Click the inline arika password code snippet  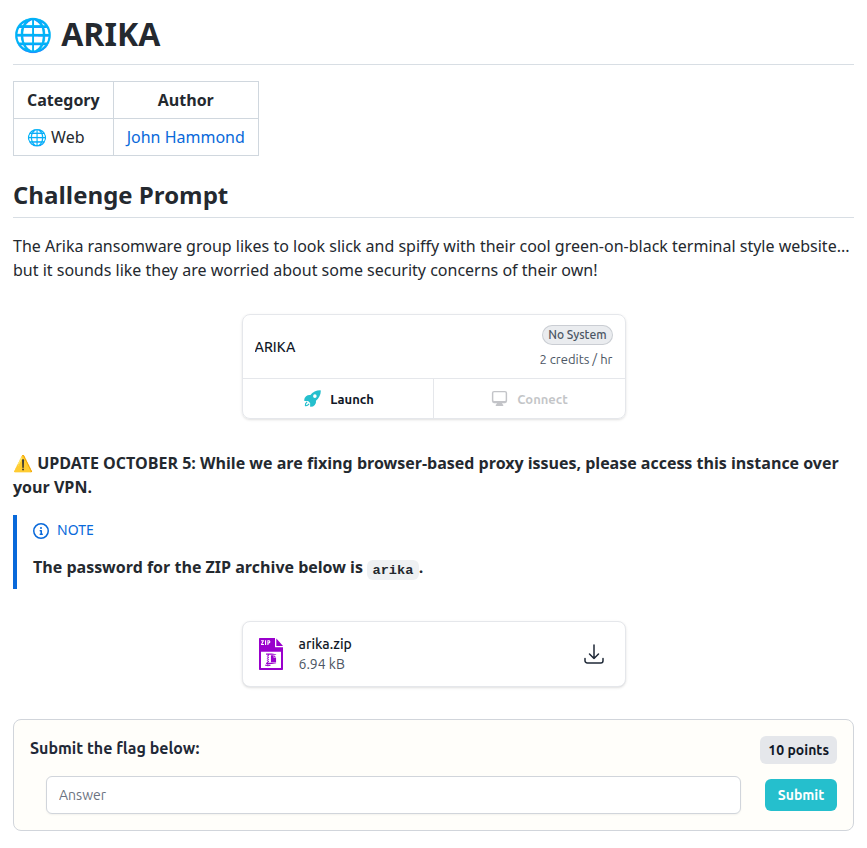point(392,569)
